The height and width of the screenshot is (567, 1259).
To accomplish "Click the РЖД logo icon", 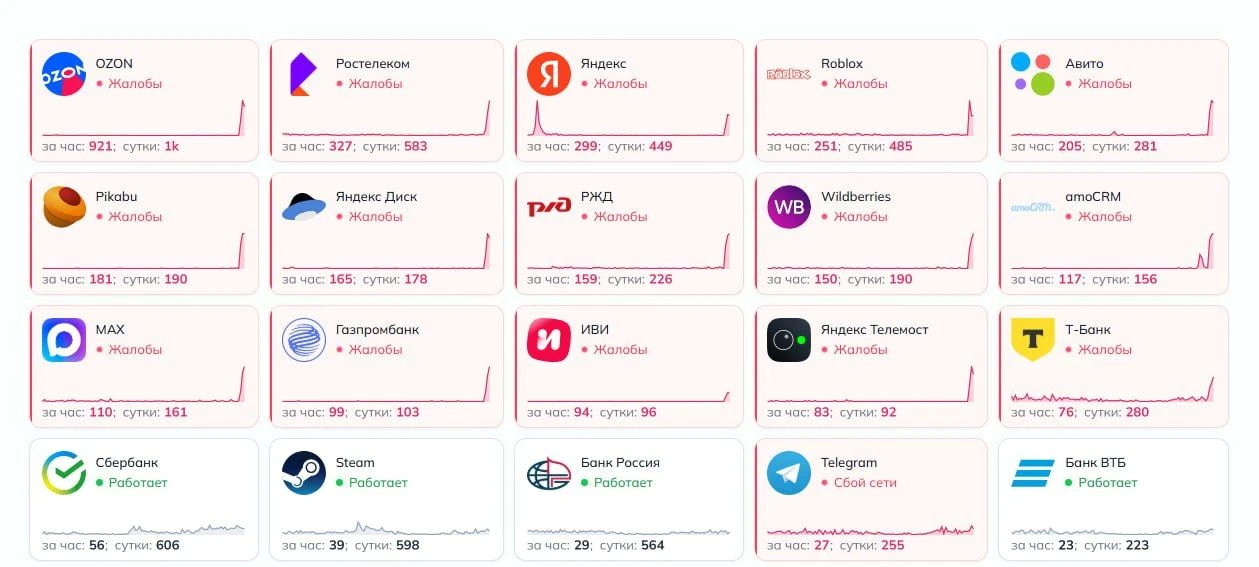I will (549, 208).
